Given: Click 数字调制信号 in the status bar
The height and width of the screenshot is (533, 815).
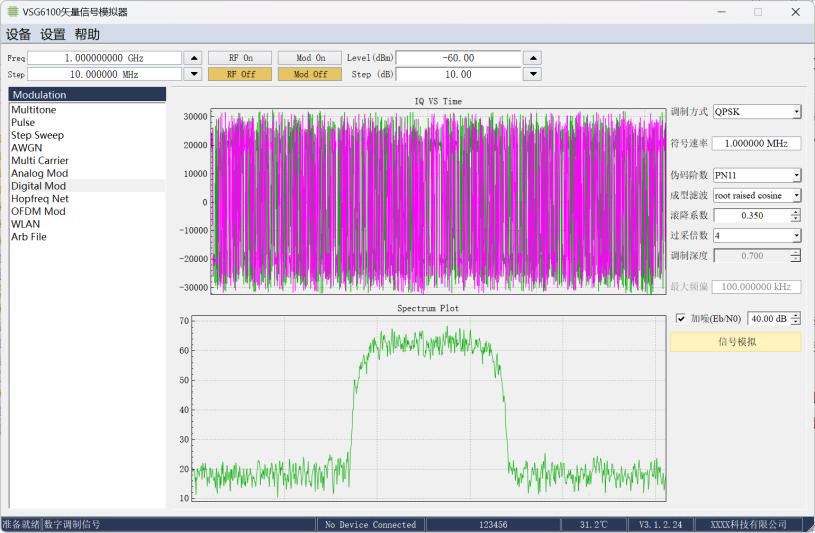Looking at the screenshot, I should pyautogui.click(x=72, y=524).
